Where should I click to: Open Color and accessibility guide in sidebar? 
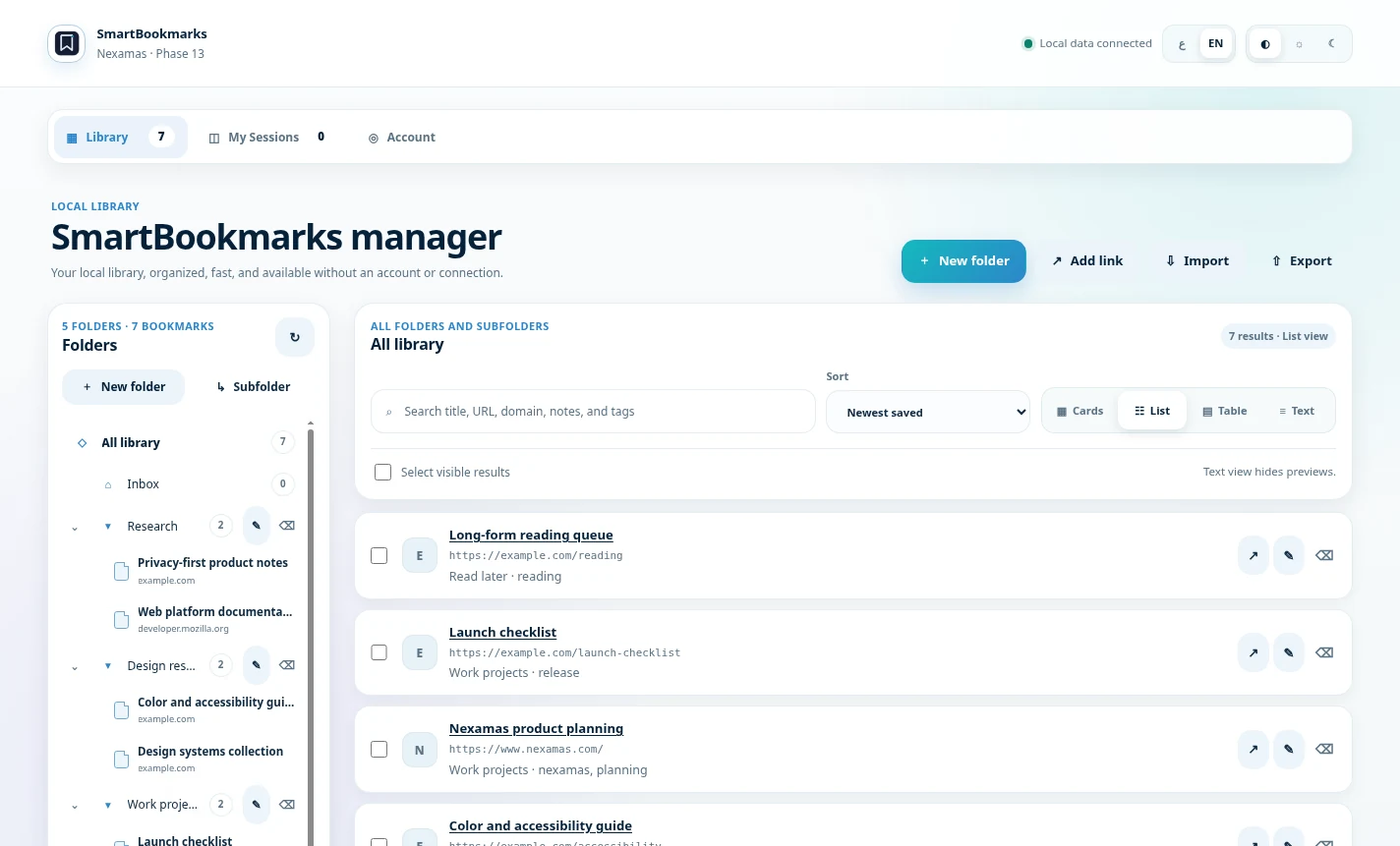click(204, 709)
